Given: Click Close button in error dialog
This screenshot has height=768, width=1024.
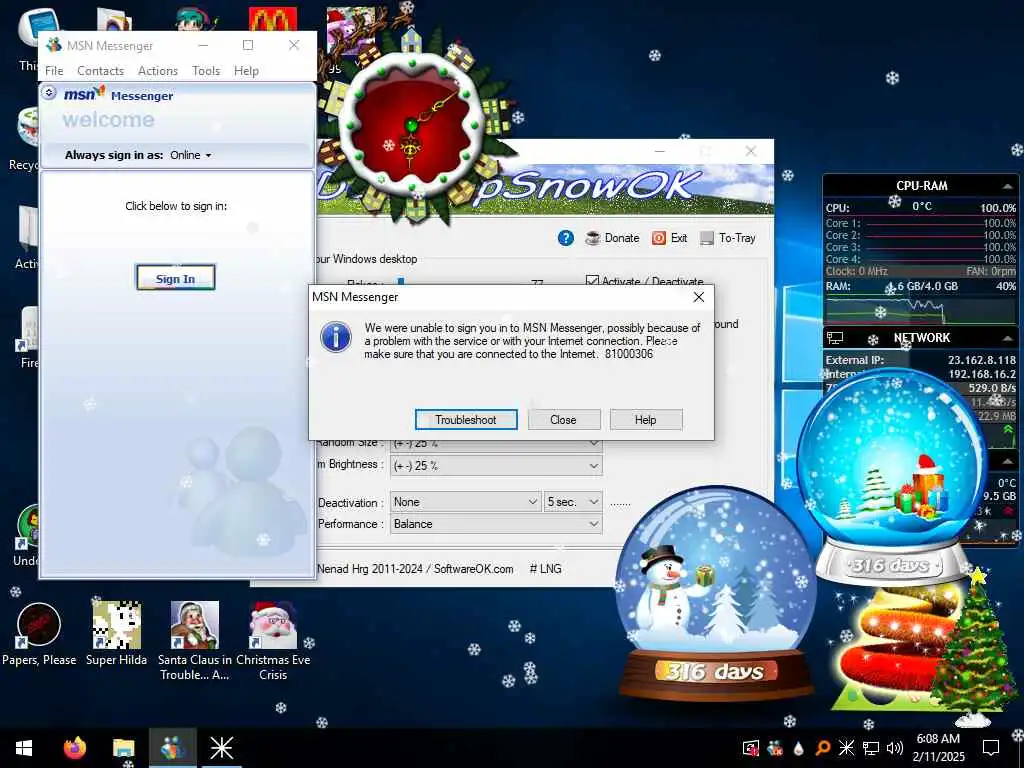Looking at the screenshot, I should pos(563,420).
